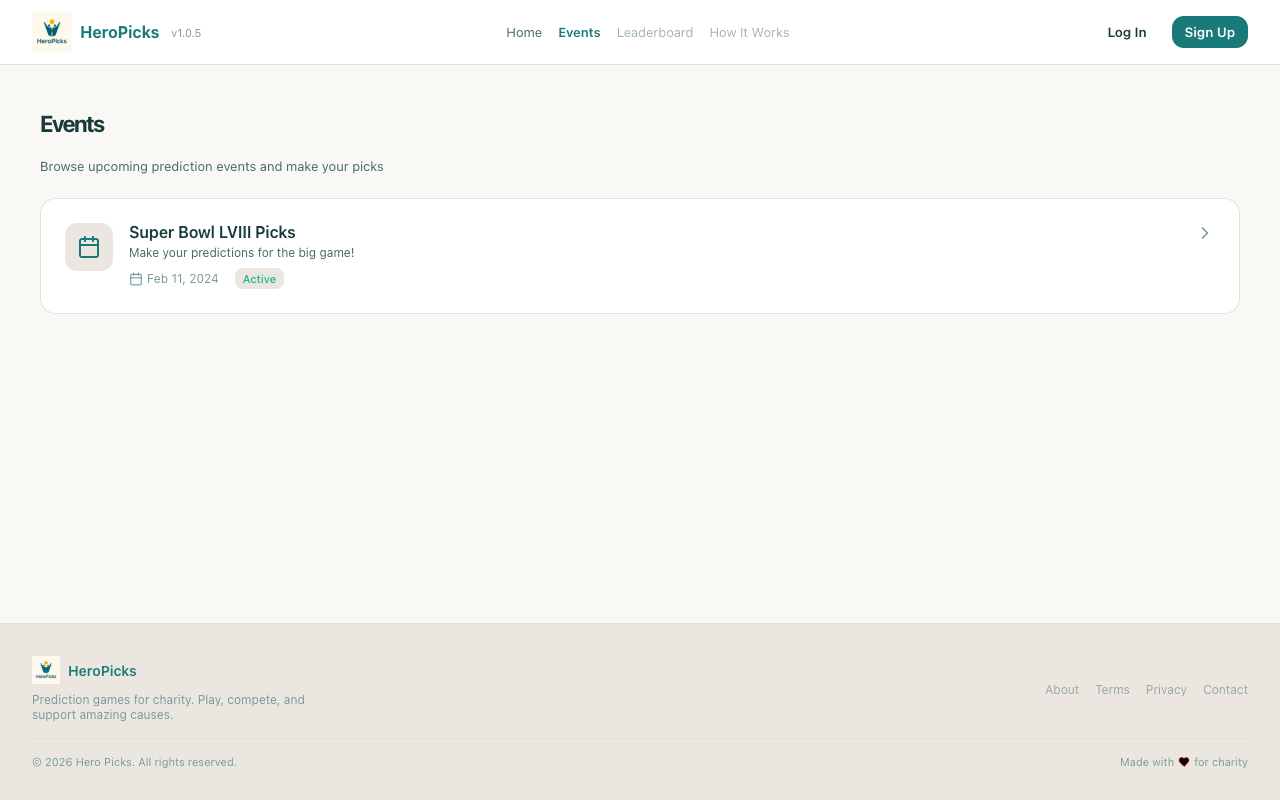Open the About footer link
The width and height of the screenshot is (1280, 800).
click(x=1062, y=690)
